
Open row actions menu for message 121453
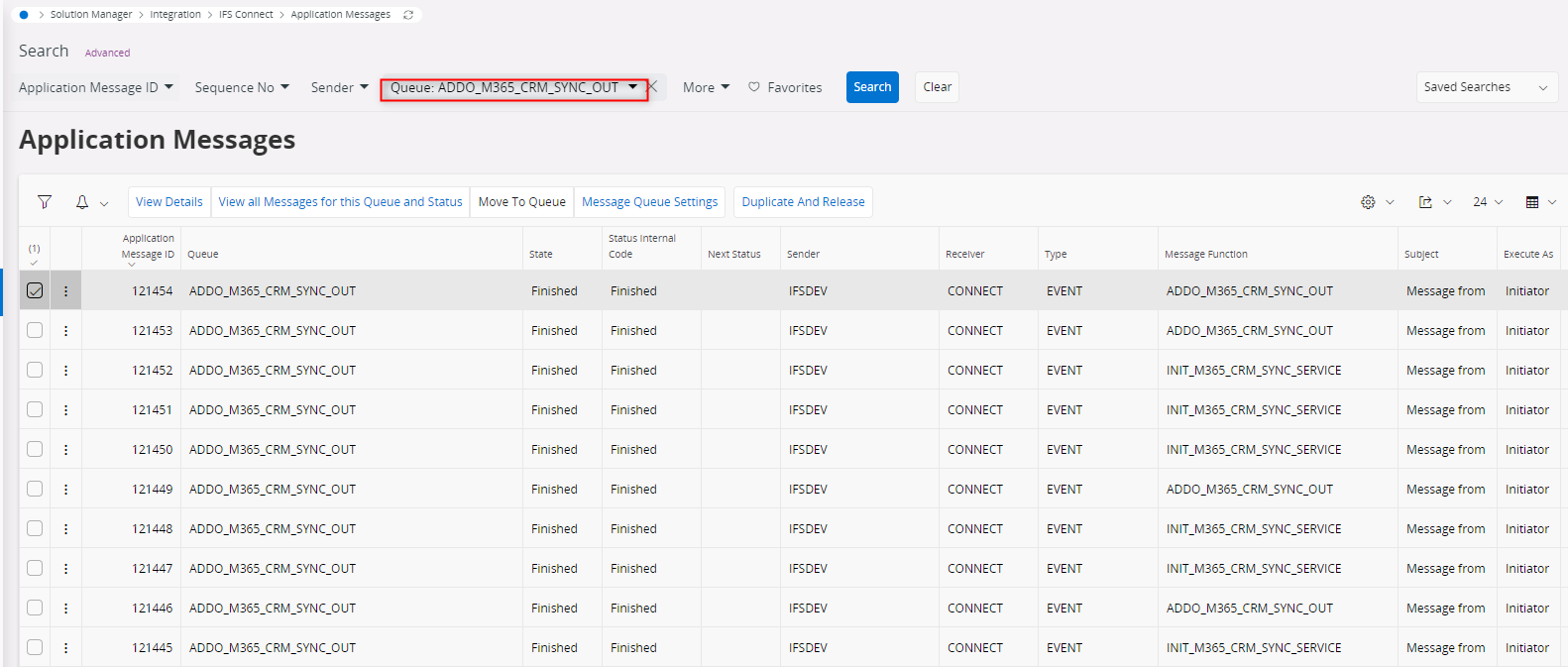(66, 331)
